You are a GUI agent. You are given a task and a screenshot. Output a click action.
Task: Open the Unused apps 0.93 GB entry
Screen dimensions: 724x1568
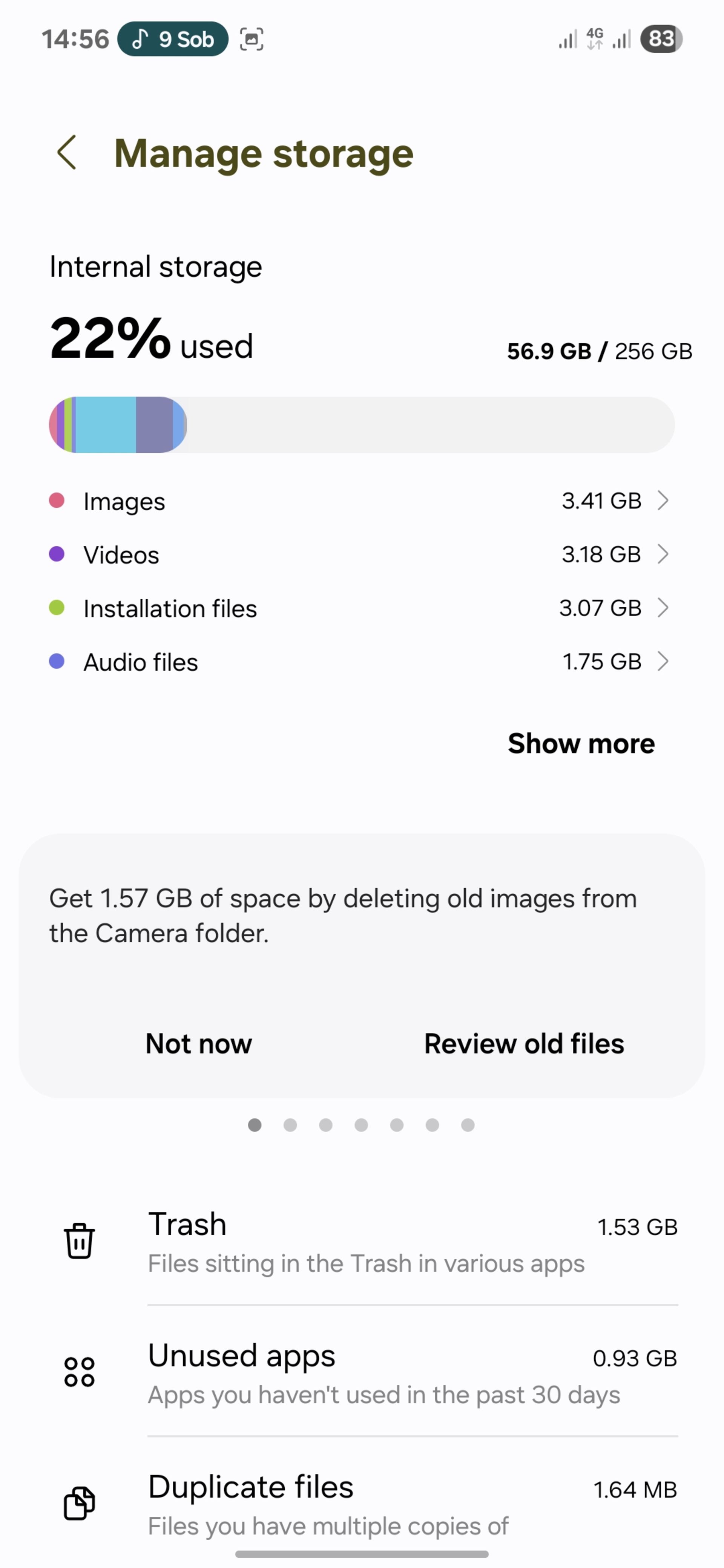pyautogui.click(x=413, y=1373)
